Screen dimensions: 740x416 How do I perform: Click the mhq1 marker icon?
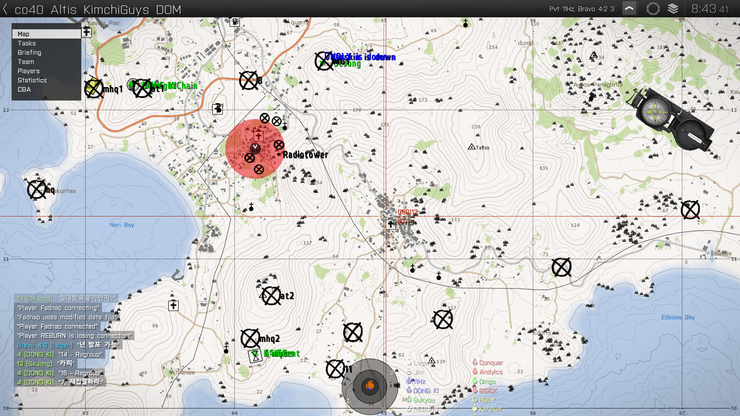(x=94, y=88)
